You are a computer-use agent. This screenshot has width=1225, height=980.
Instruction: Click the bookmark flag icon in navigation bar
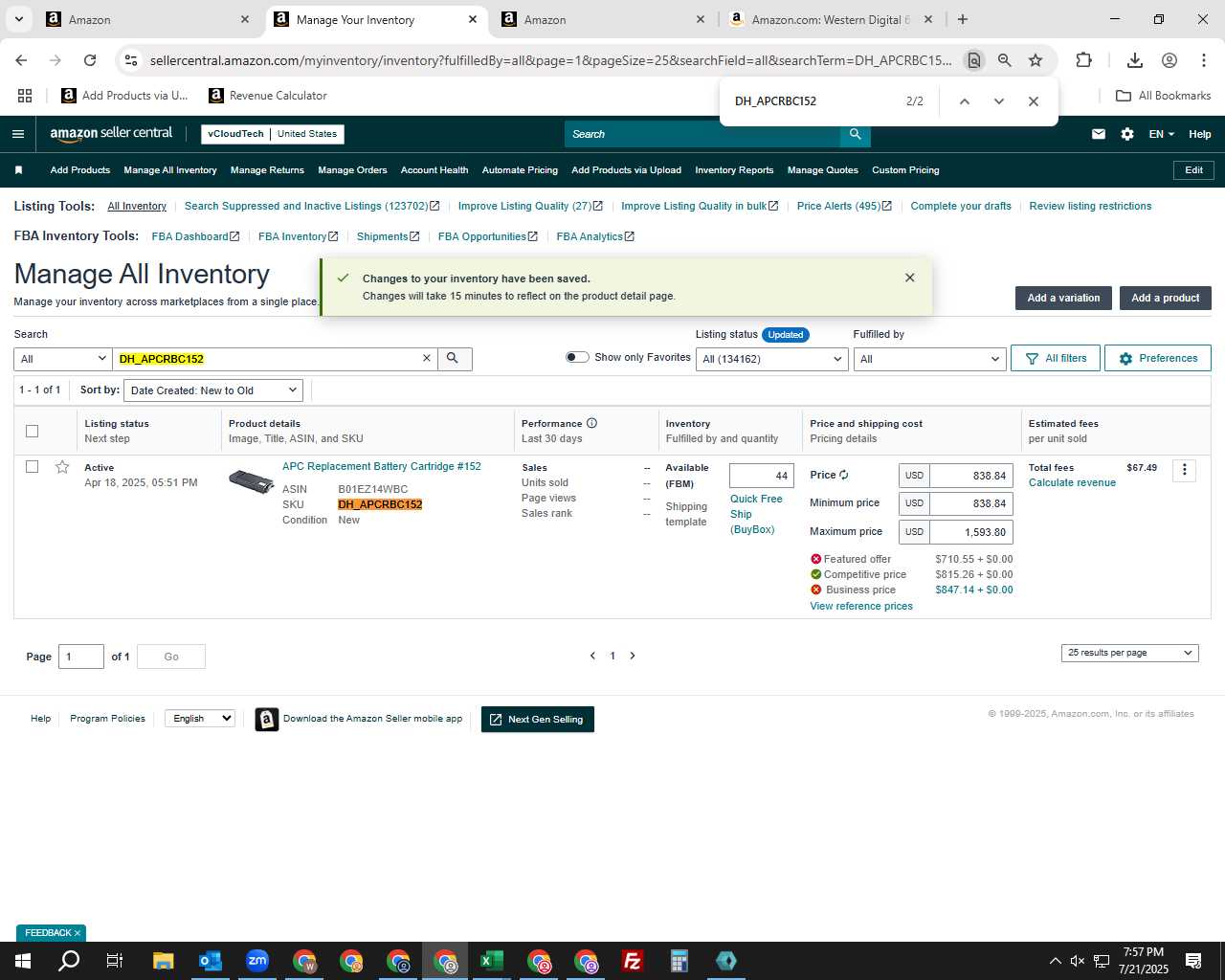point(18,170)
